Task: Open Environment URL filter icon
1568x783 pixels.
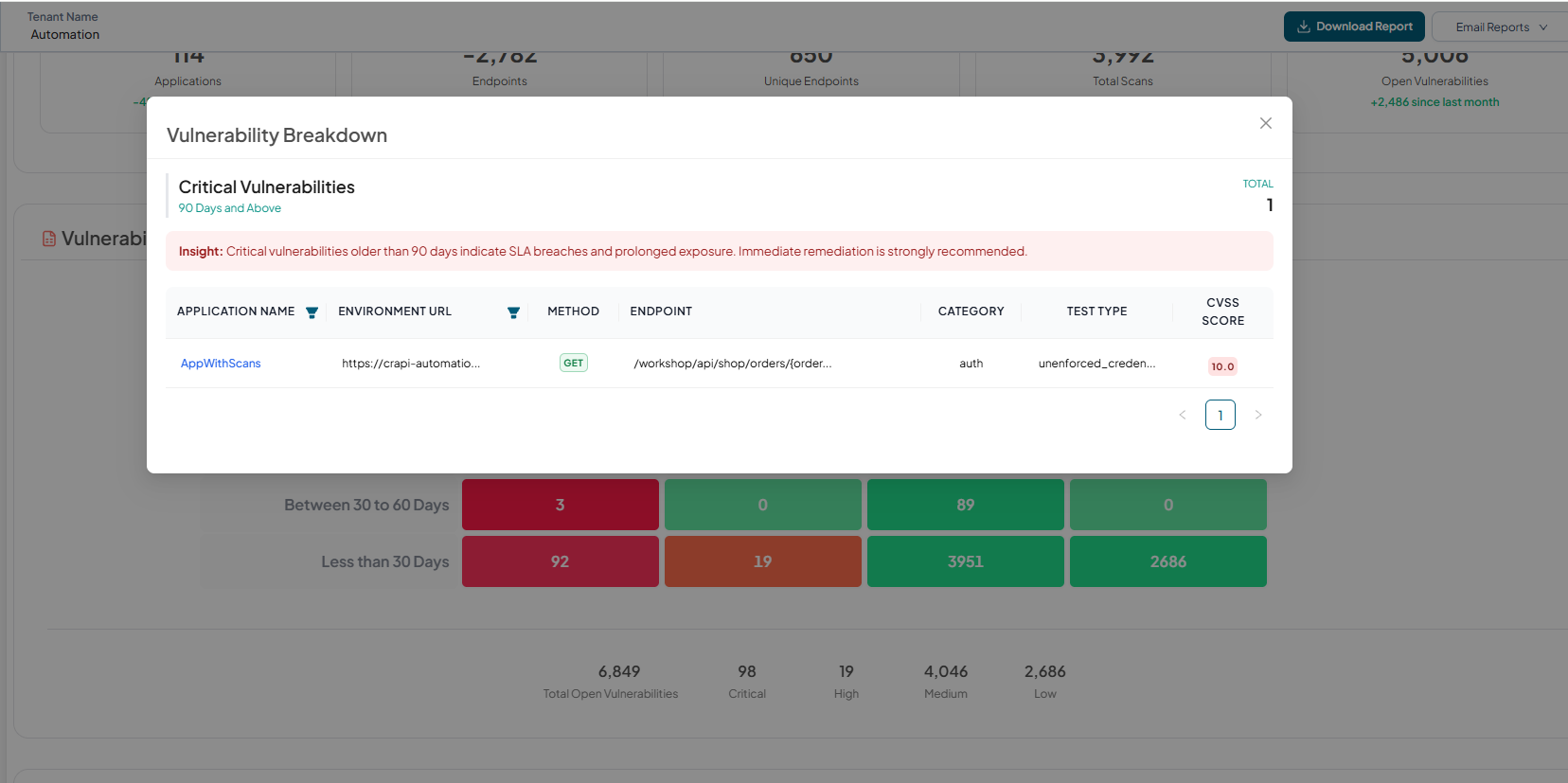Action: [513, 312]
